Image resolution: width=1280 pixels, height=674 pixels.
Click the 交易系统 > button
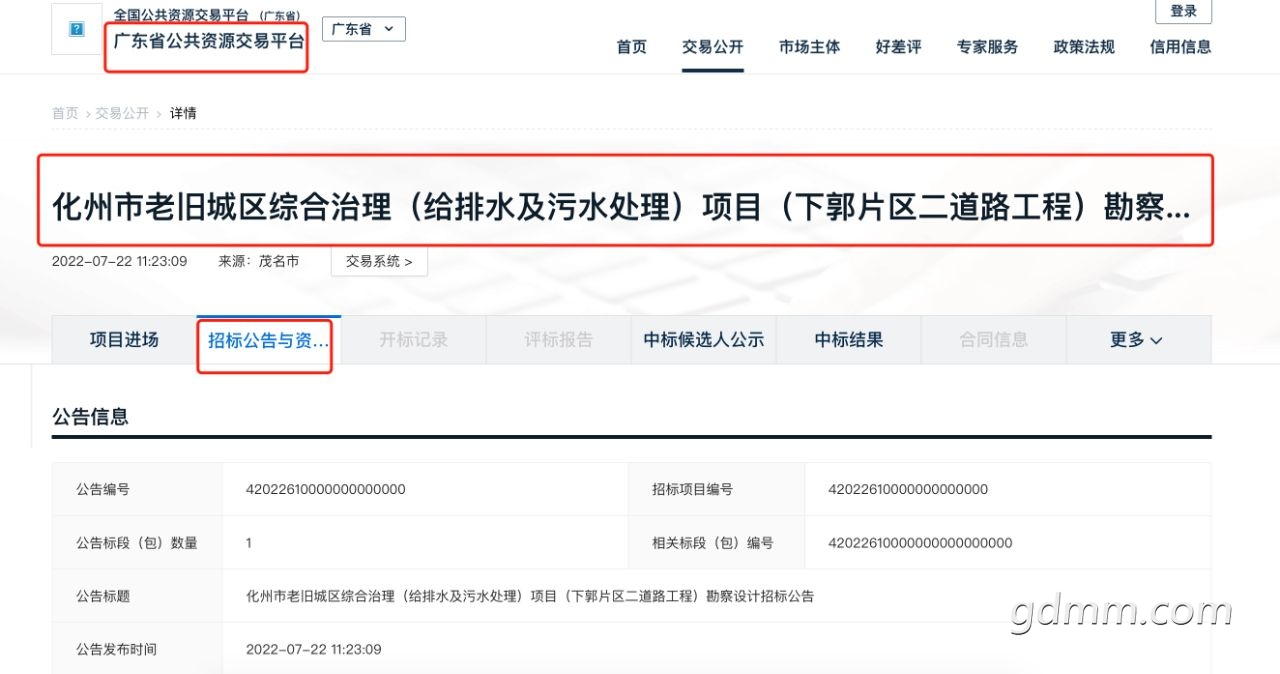(x=379, y=261)
